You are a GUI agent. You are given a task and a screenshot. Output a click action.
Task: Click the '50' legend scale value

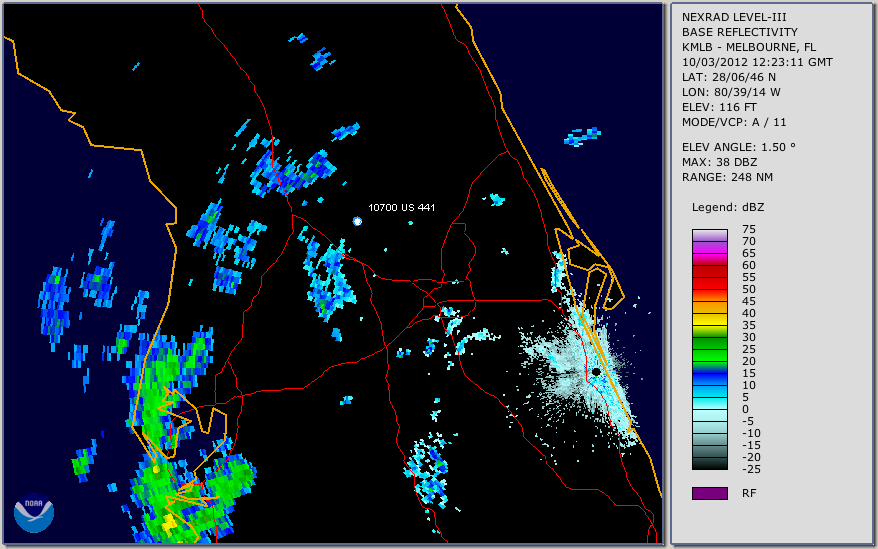[749, 289]
